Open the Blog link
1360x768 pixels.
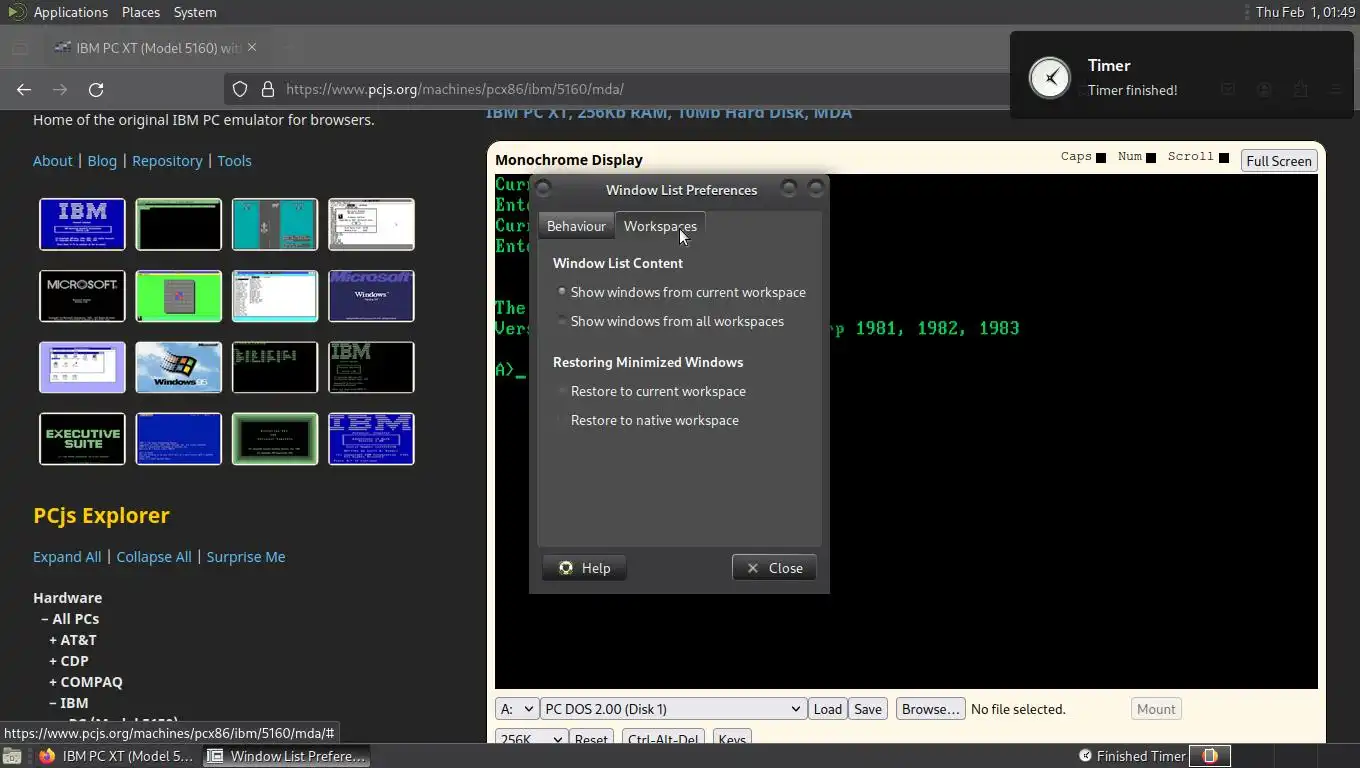point(102,161)
